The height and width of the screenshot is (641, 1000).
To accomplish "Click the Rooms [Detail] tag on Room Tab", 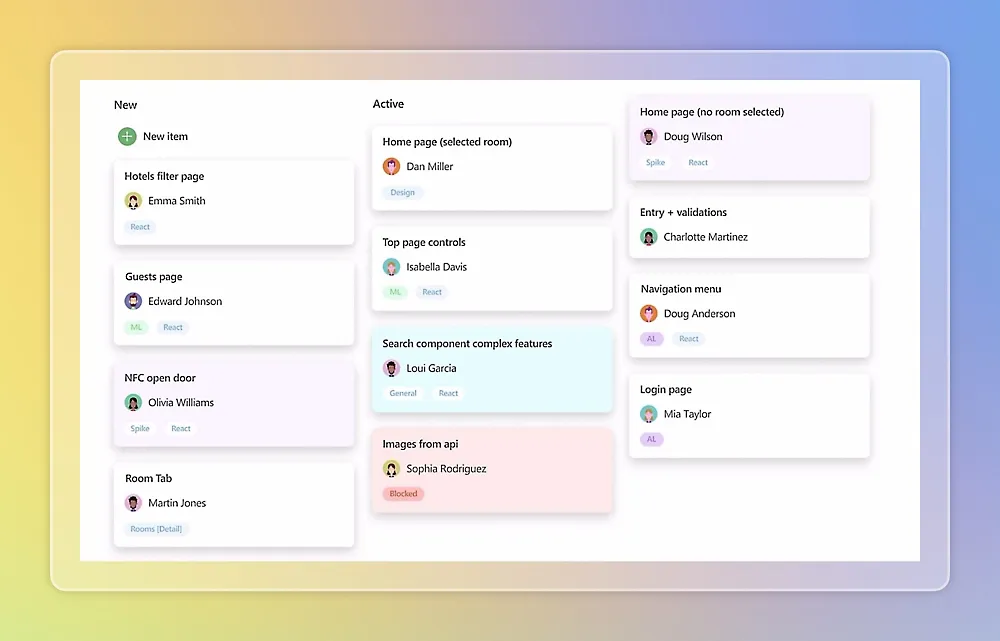I will click(x=156, y=529).
